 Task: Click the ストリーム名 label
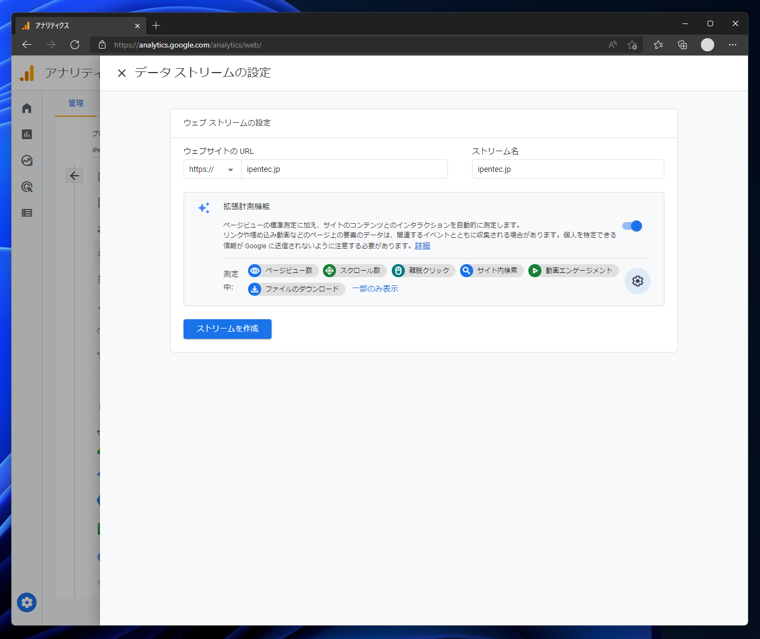(x=495, y=151)
